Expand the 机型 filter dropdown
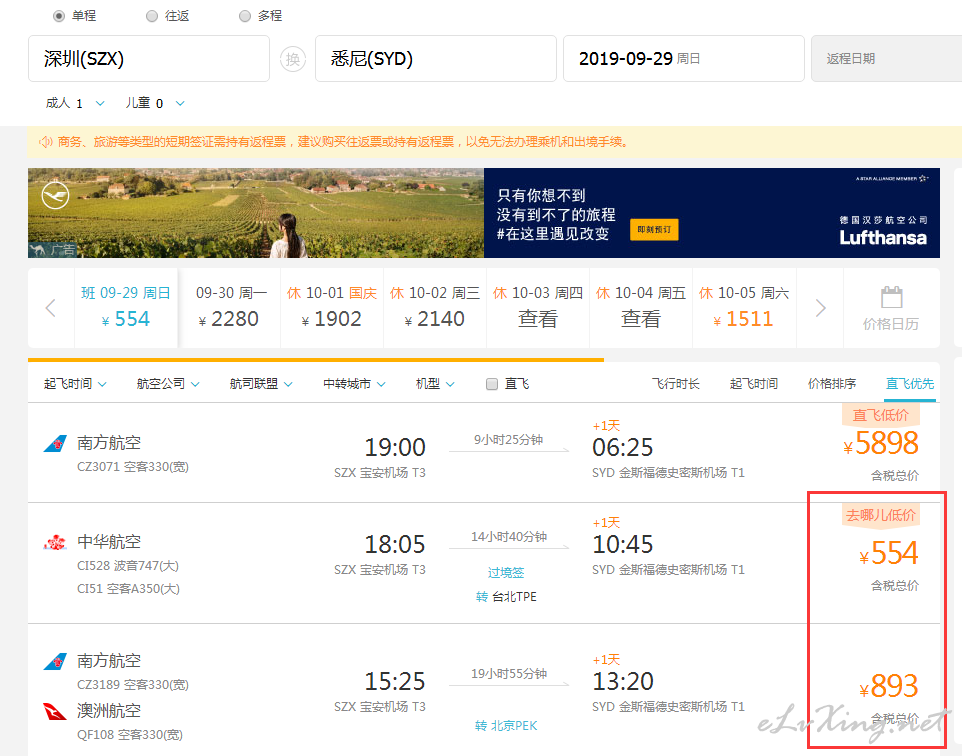The width and height of the screenshot is (962, 756). coord(435,384)
